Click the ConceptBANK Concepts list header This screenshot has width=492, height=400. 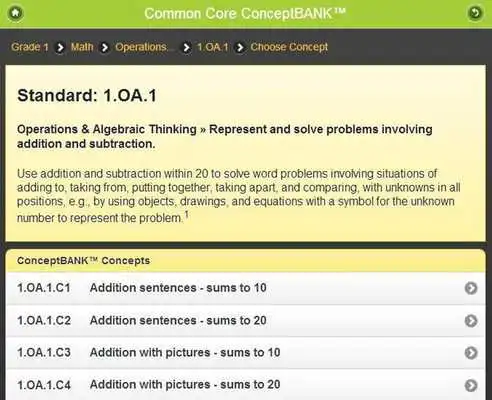[246, 261]
